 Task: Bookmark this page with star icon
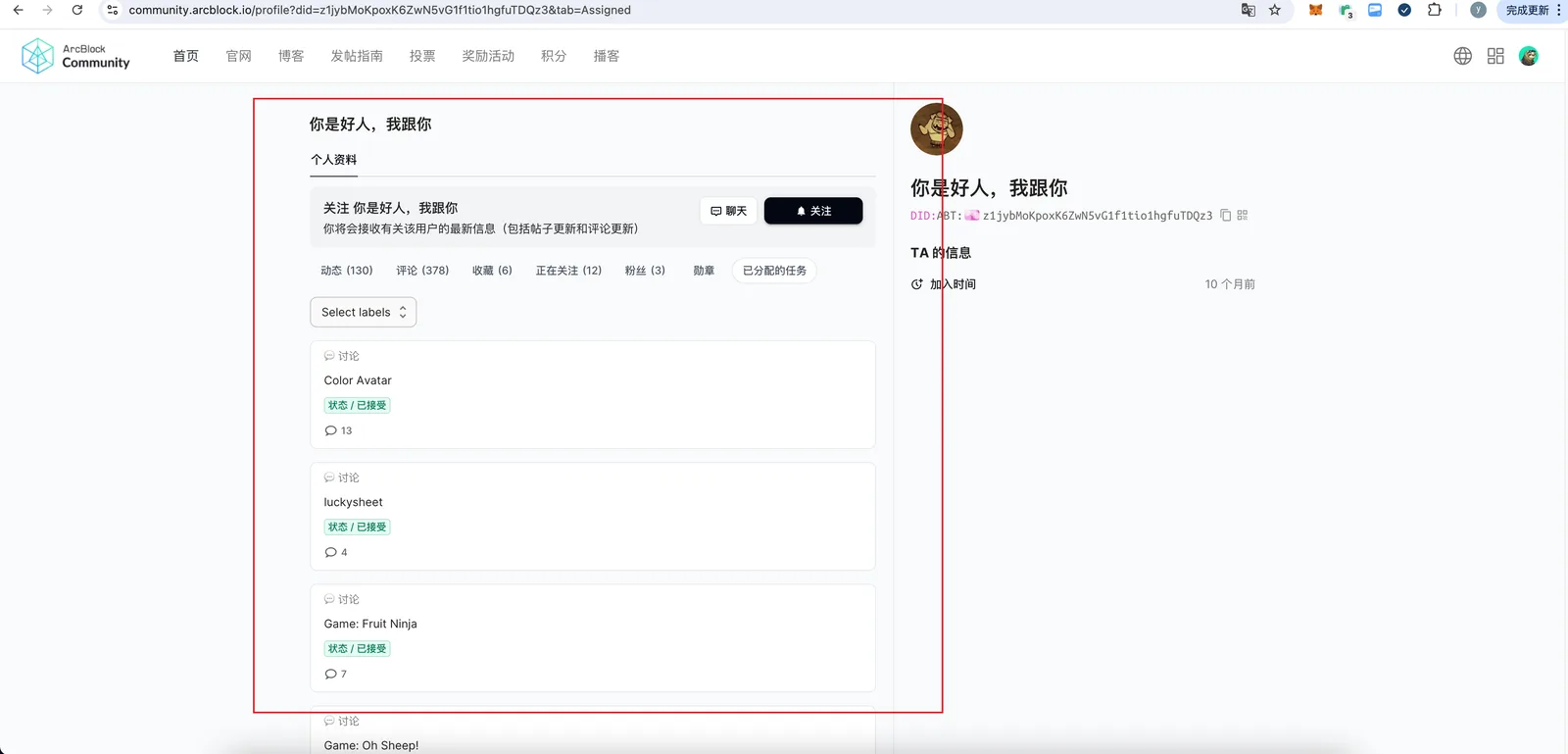point(1275,10)
